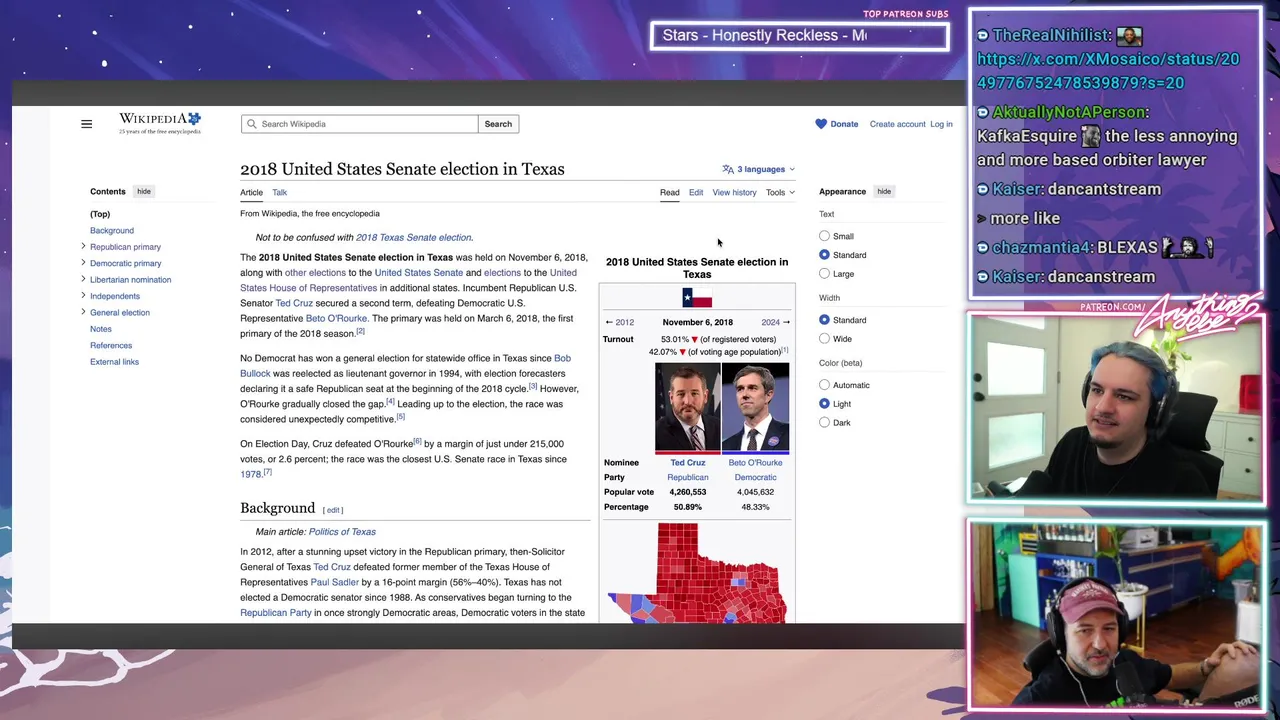This screenshot has width=1280, height=720.
Task: Click the now-playing song title box
Action: pyautogui.click(x=799, y=36)
